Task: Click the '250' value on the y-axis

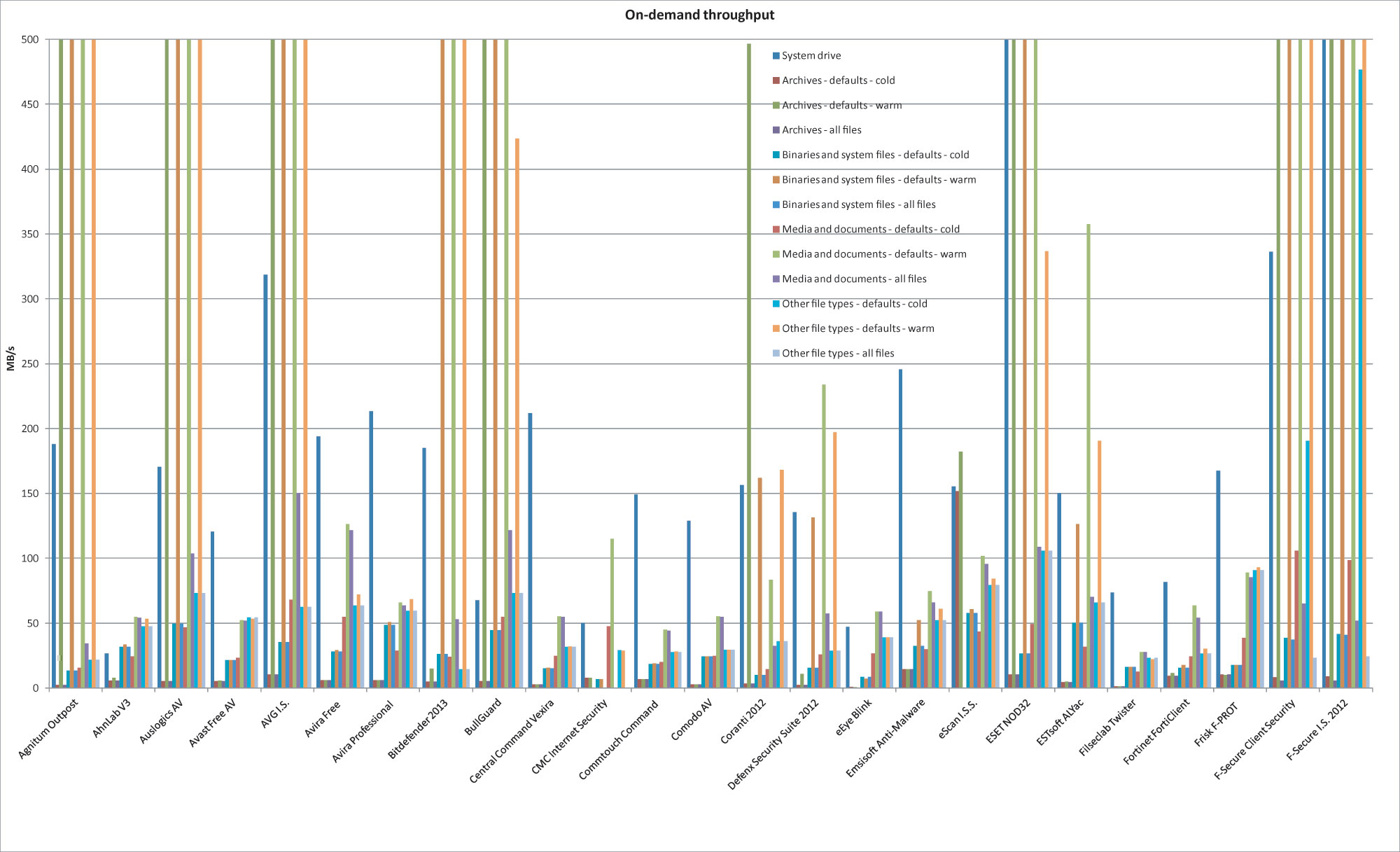Action: pyautogui.click(x=30, y=364)
